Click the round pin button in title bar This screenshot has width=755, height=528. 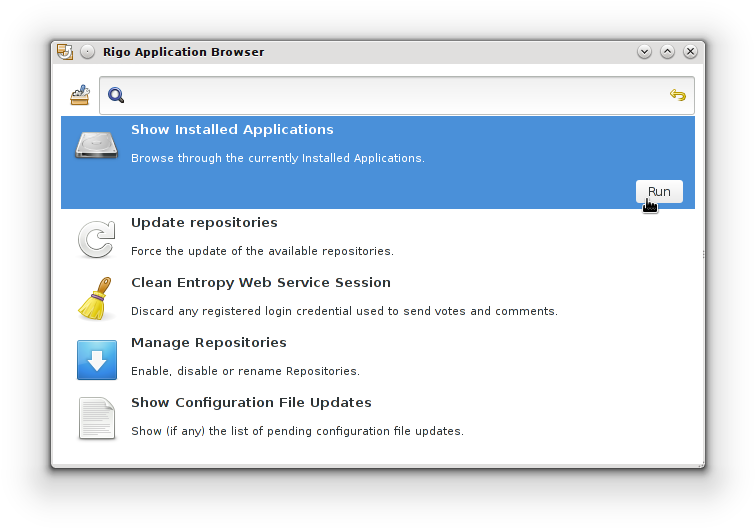pos(88,52)
